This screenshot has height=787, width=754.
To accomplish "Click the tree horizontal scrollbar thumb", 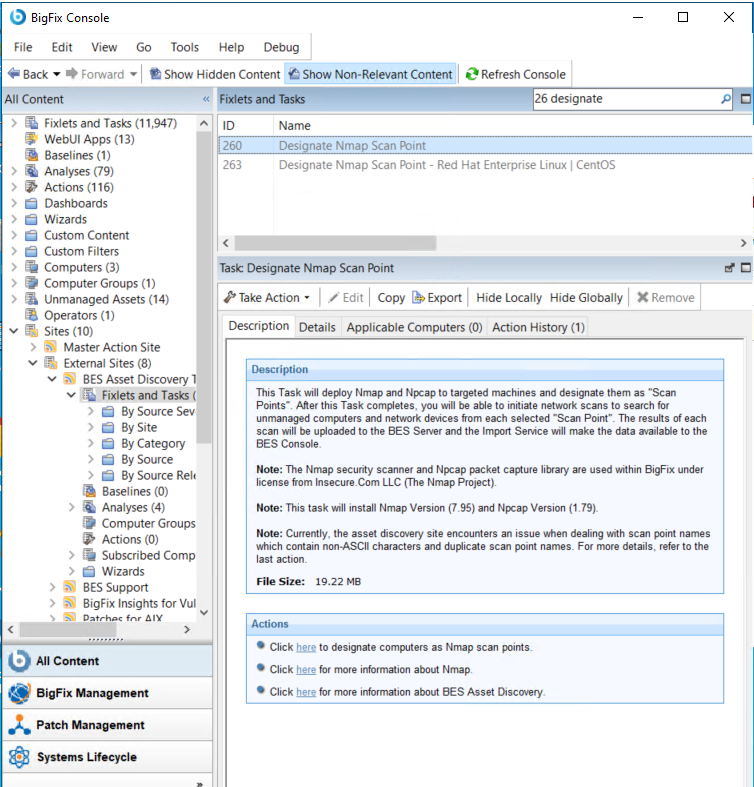I will (x=68, y=629).
